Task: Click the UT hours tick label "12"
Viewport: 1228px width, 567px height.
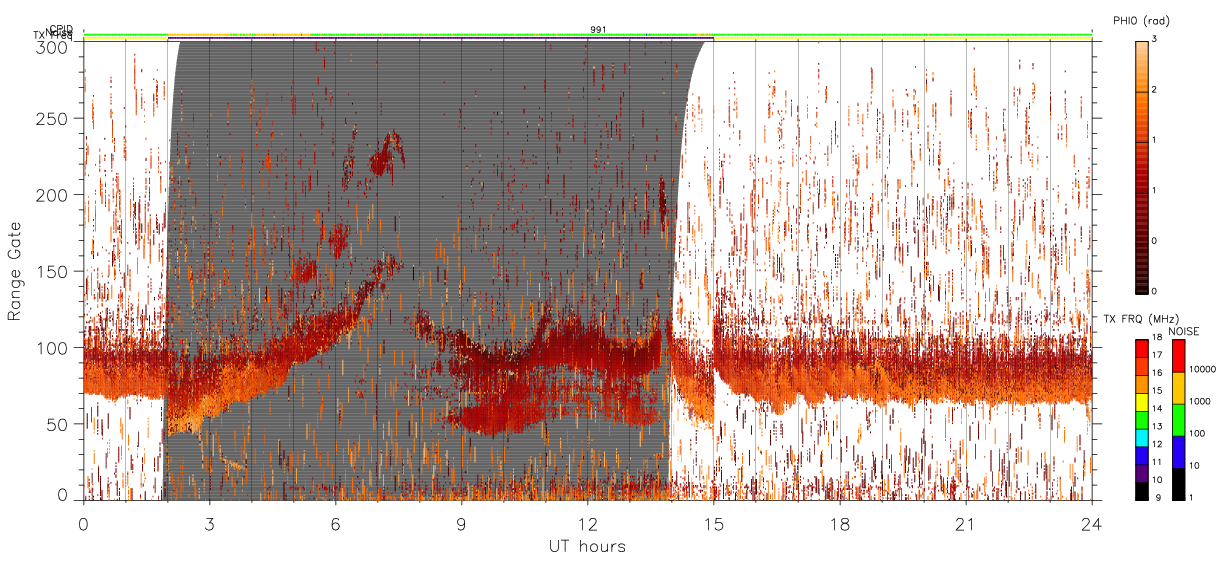Action: point(588,523)
